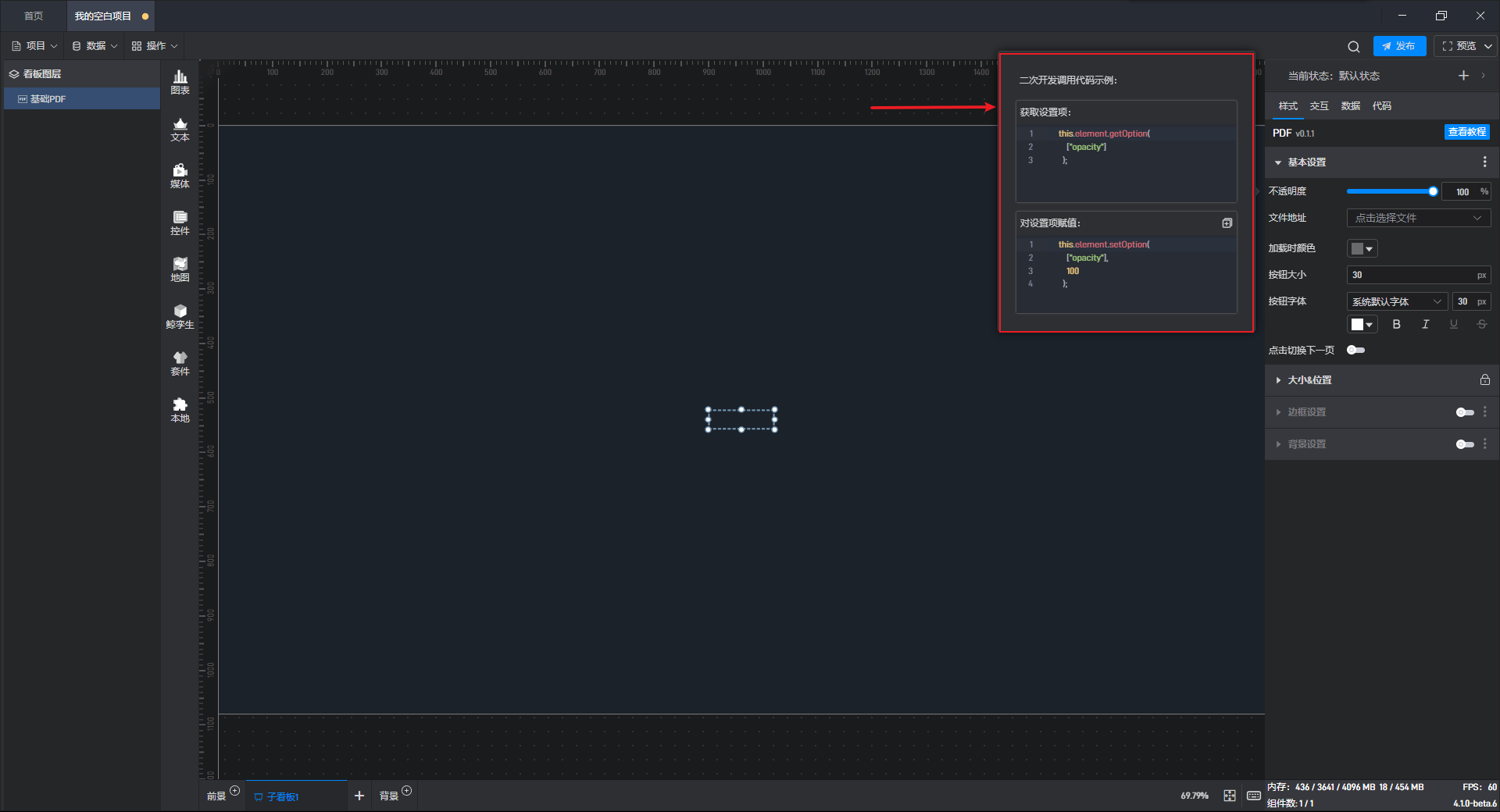1500x812 pixels.
Task: Add a foreground layer next to 前景
Action: point(234,791)
